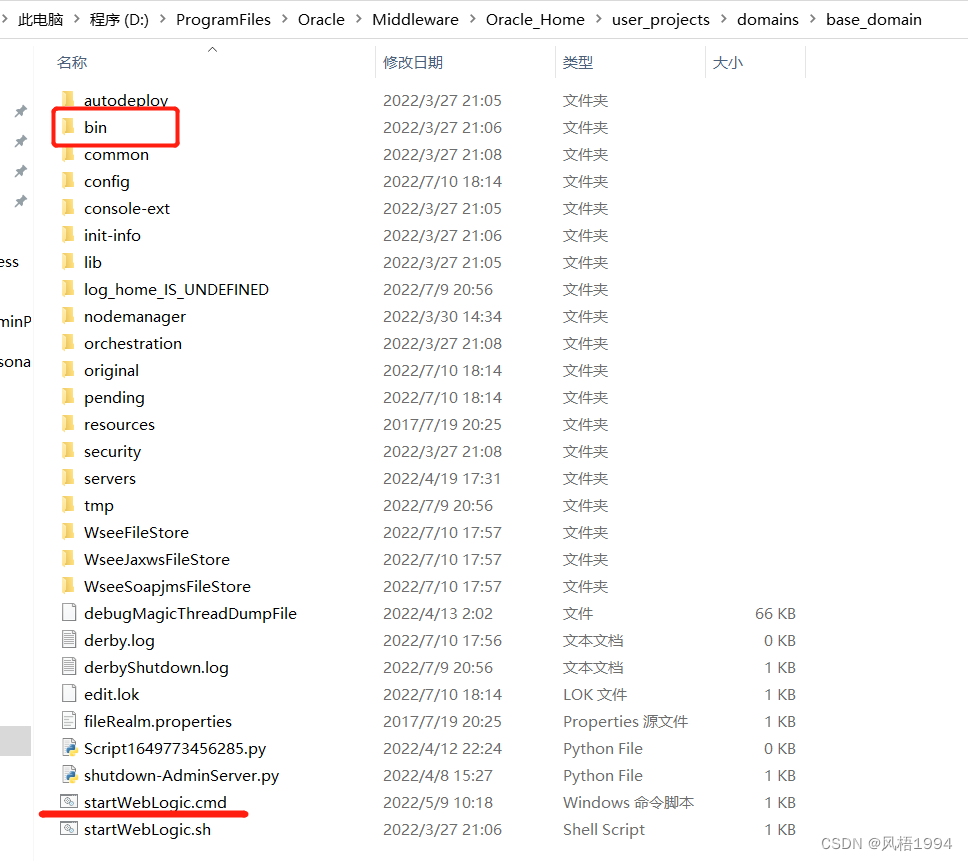Select the resources folder icon
The height and width of the screenshot is (861, 968).
click(69, 424)
